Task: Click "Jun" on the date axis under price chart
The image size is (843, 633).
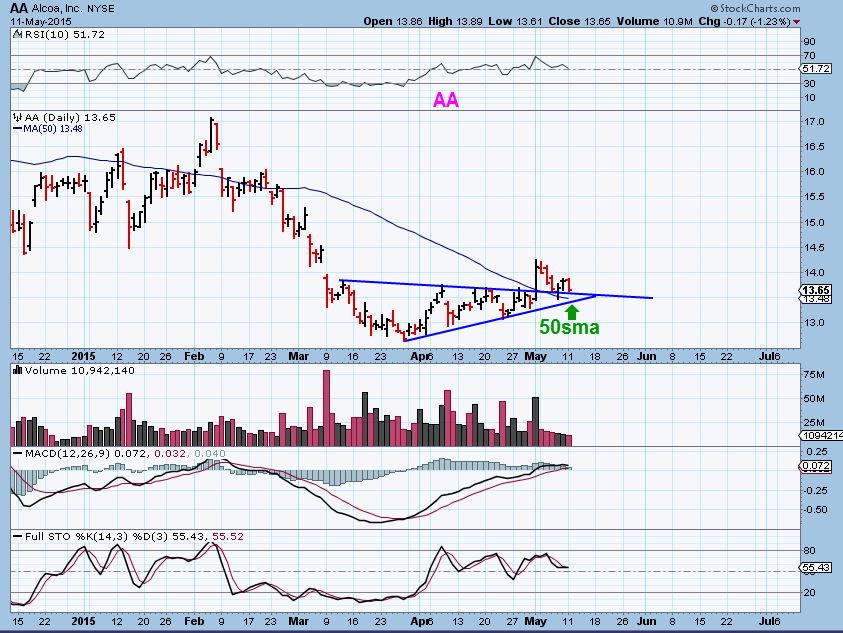Action: click(x=646, y=356)
